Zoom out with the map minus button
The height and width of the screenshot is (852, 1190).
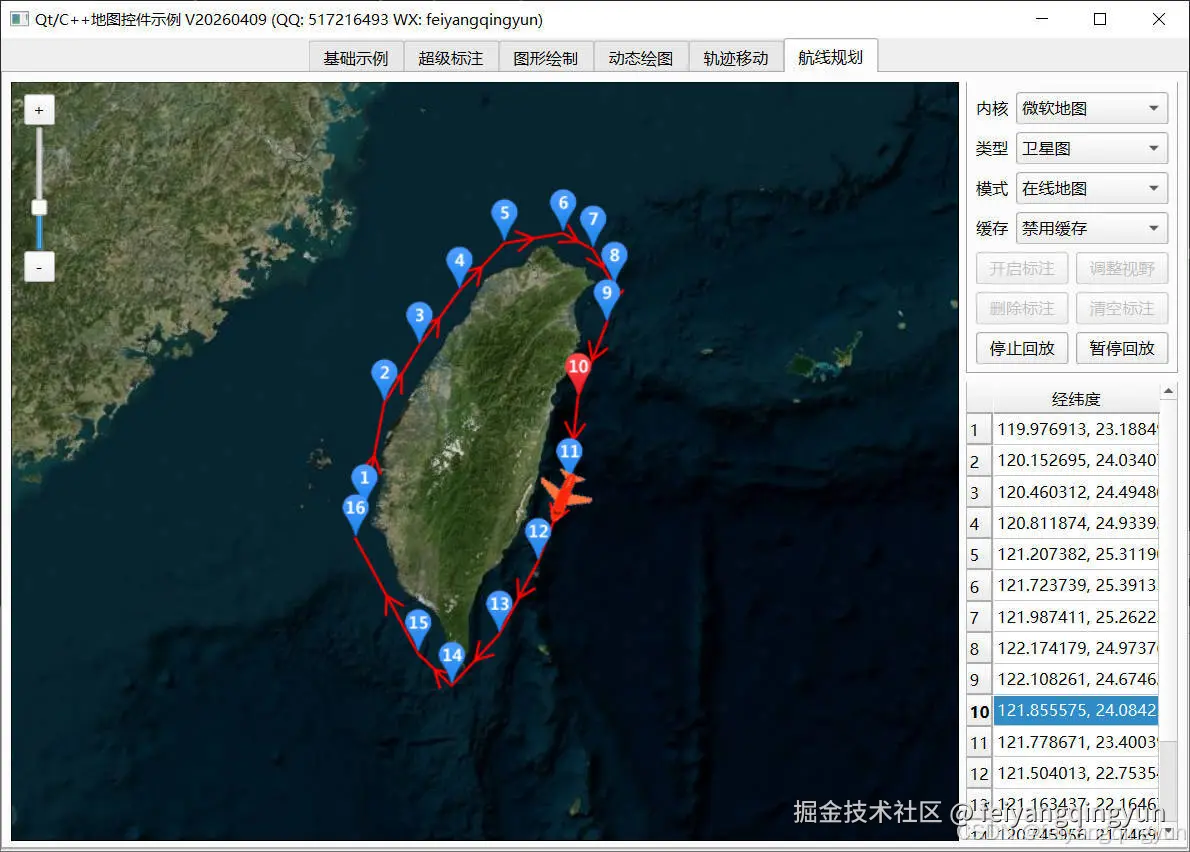[x=39, y=268]
